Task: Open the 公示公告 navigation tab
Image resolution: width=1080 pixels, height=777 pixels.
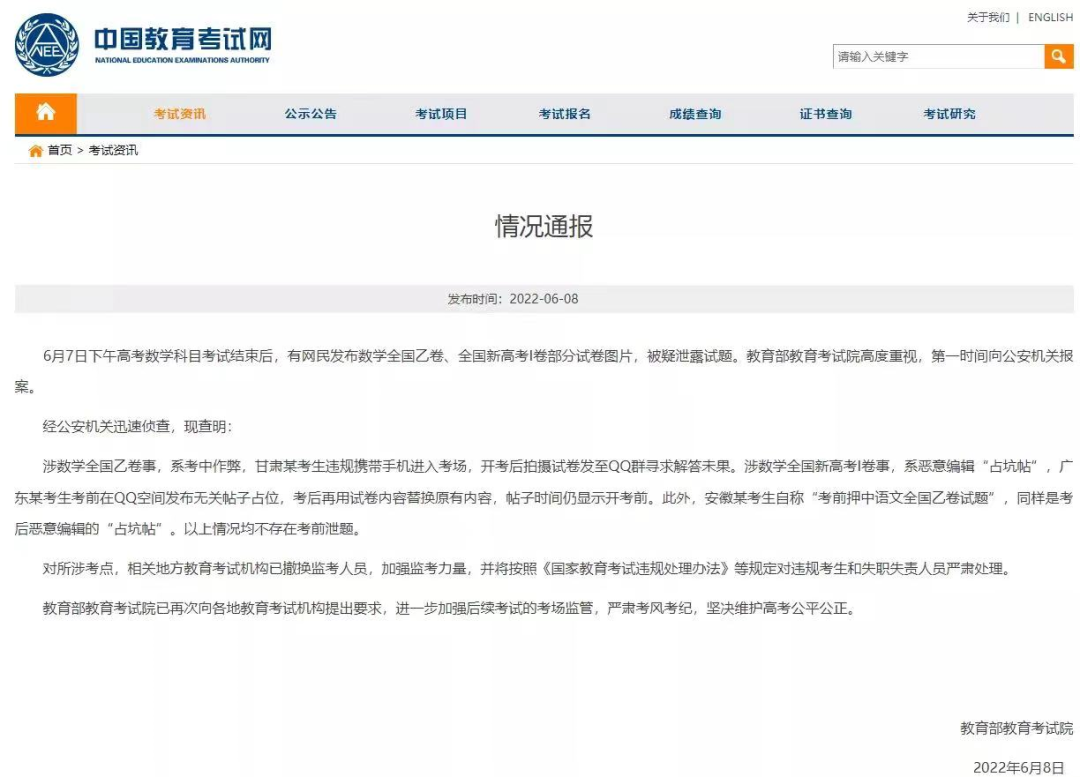Action: 311,114
